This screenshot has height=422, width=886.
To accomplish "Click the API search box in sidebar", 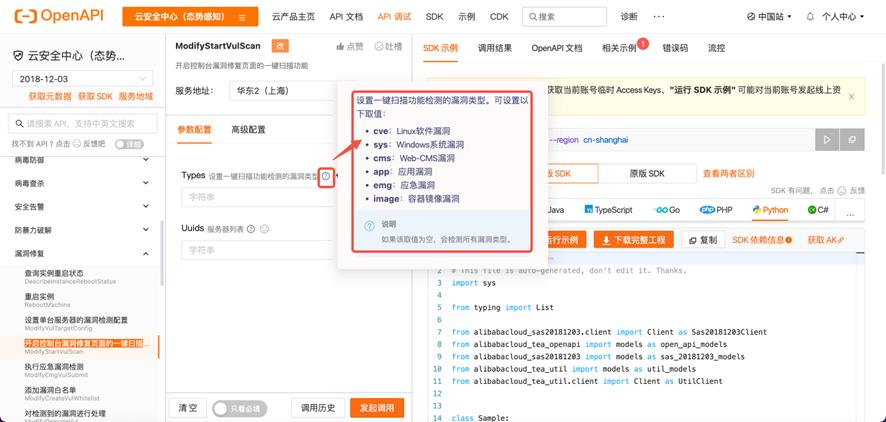I will (82, 123).
